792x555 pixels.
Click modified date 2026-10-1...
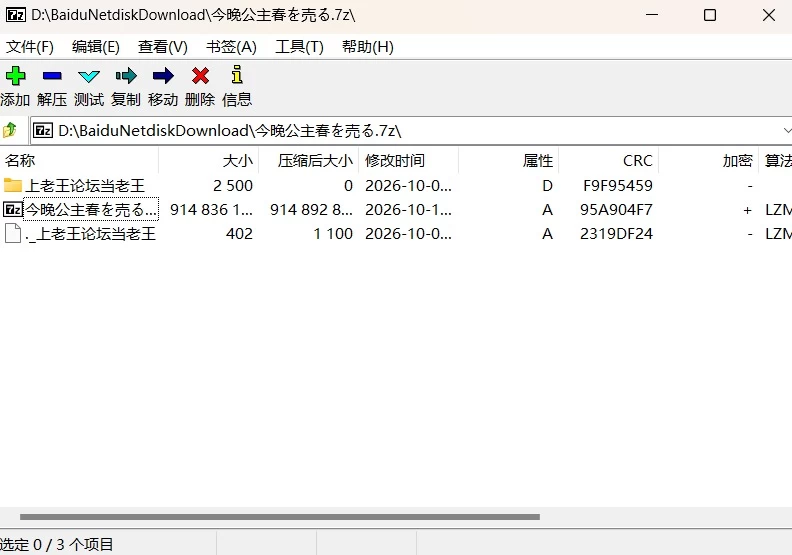pyautogui.click(x=409, y=210)
